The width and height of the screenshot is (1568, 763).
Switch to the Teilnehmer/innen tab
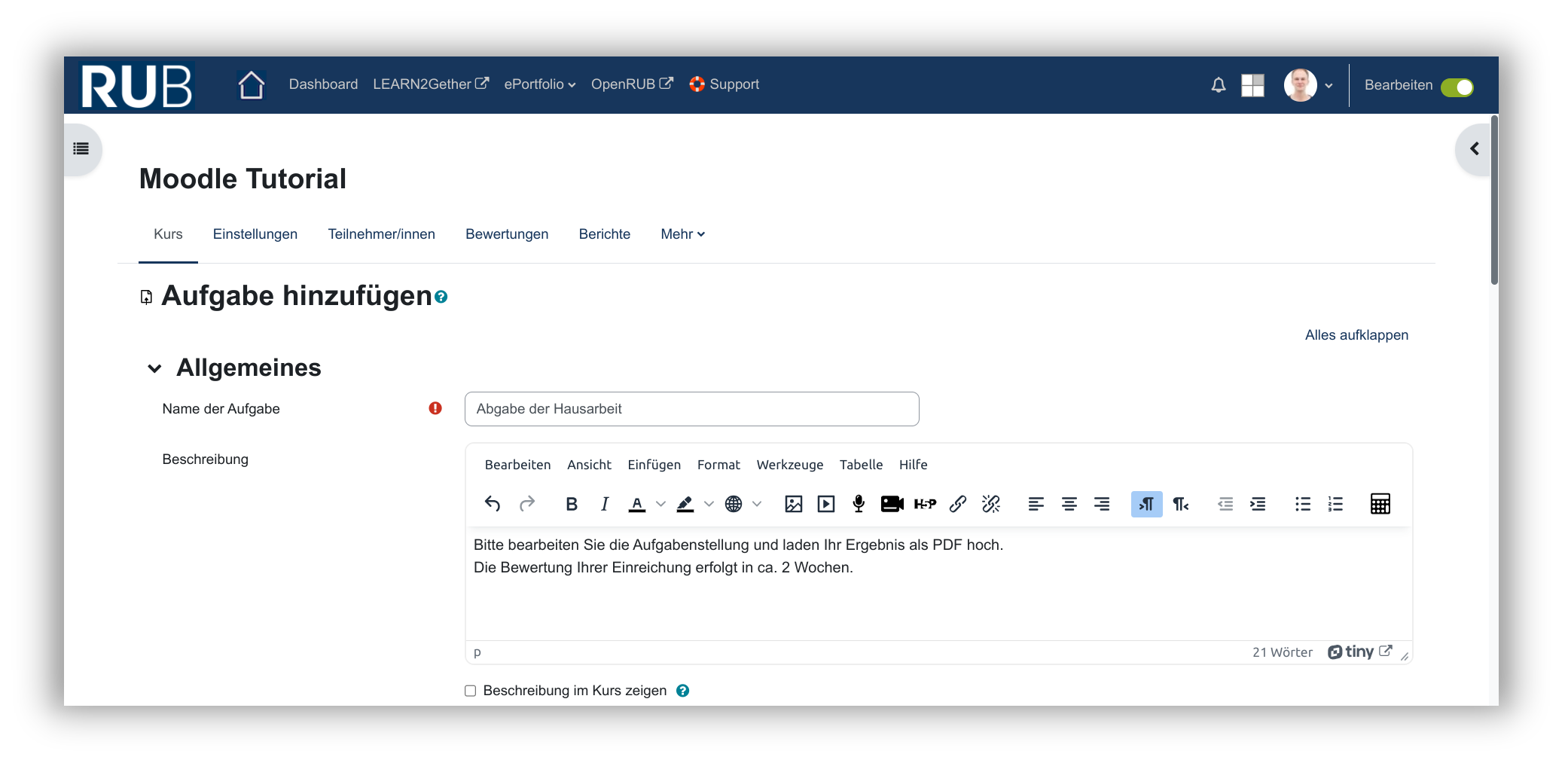point(381,234)
